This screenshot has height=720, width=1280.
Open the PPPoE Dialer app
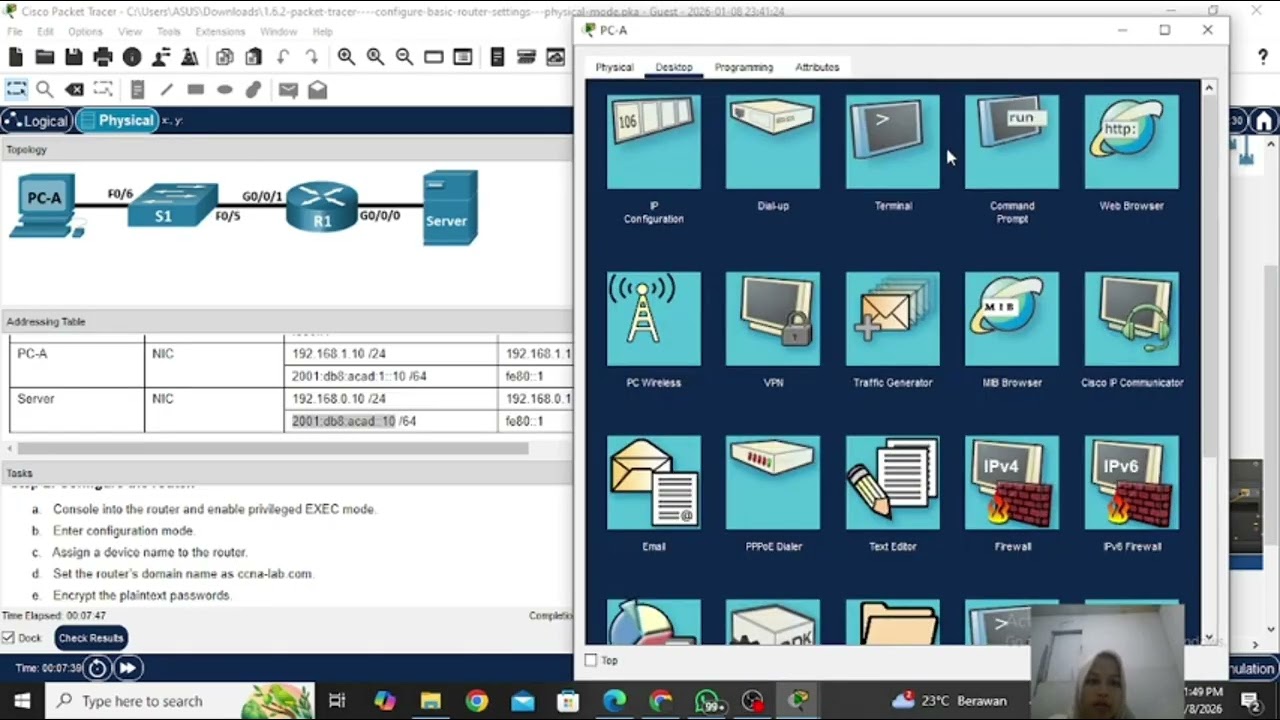tap(773, 483)
